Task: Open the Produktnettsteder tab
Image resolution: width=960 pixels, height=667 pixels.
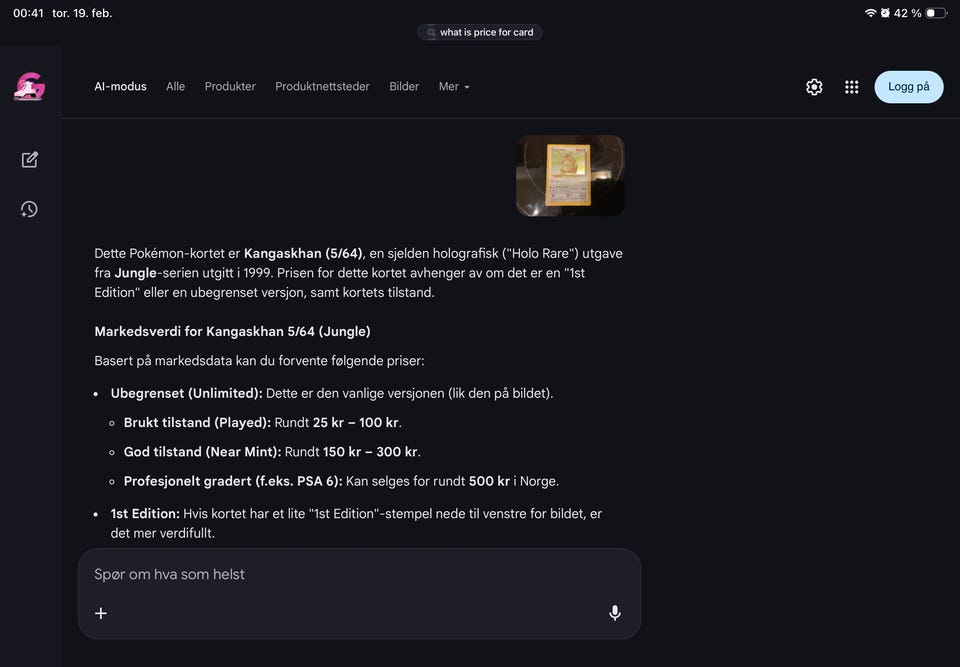Action: click(x=322, y=87)
